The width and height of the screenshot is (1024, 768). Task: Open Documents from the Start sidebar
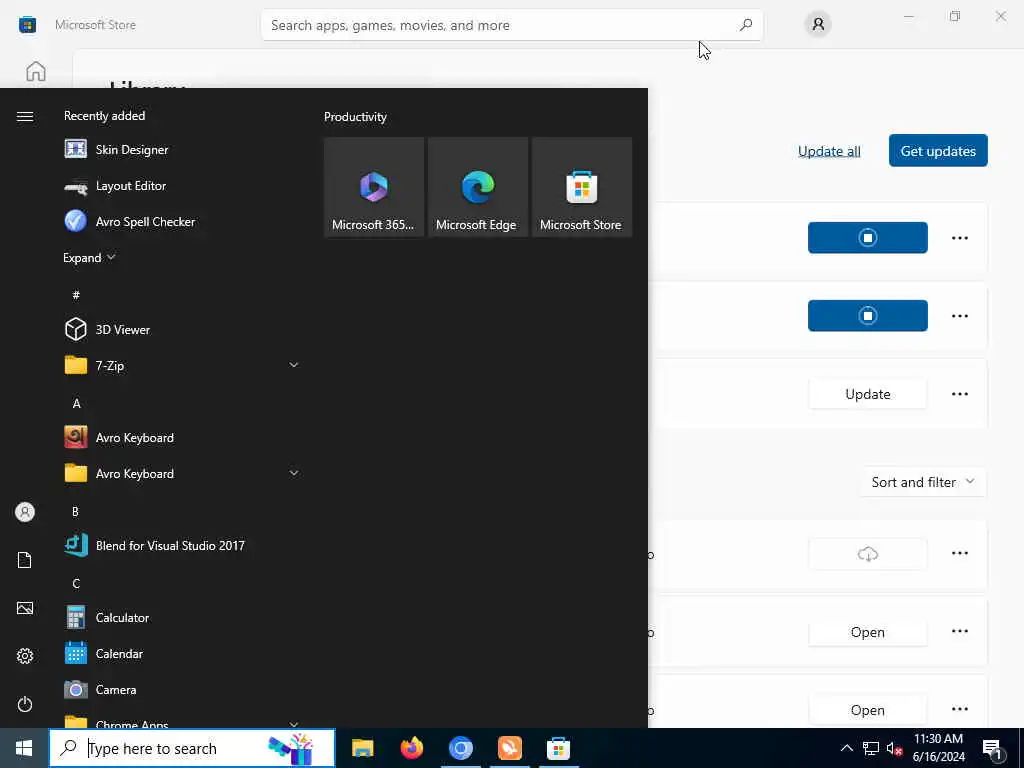click(25, 560)
